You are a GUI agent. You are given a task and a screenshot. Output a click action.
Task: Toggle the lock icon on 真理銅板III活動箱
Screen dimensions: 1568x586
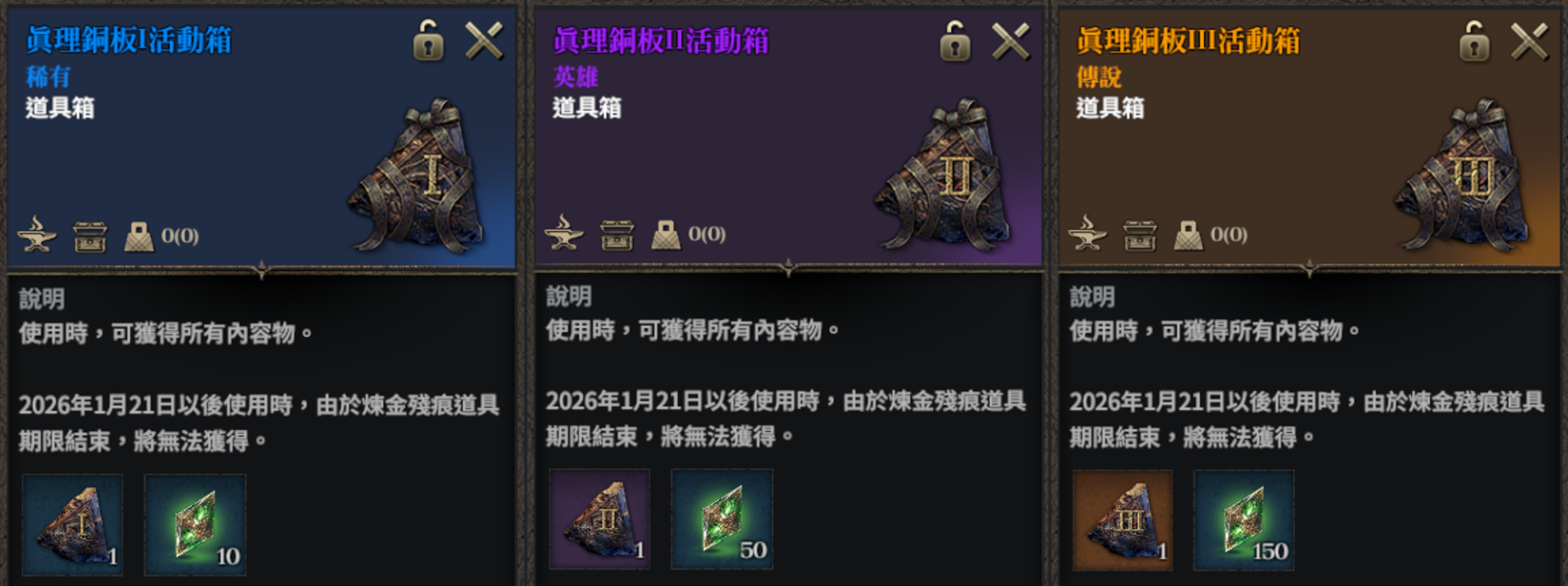click(x=1474, y=41)
